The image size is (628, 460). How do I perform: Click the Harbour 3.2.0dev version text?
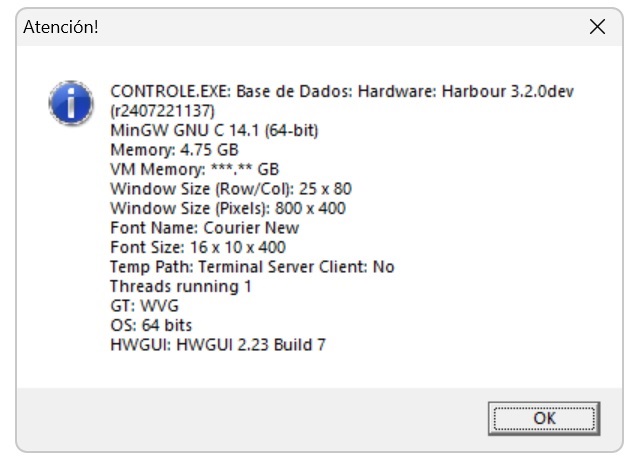tap(512, 91)
